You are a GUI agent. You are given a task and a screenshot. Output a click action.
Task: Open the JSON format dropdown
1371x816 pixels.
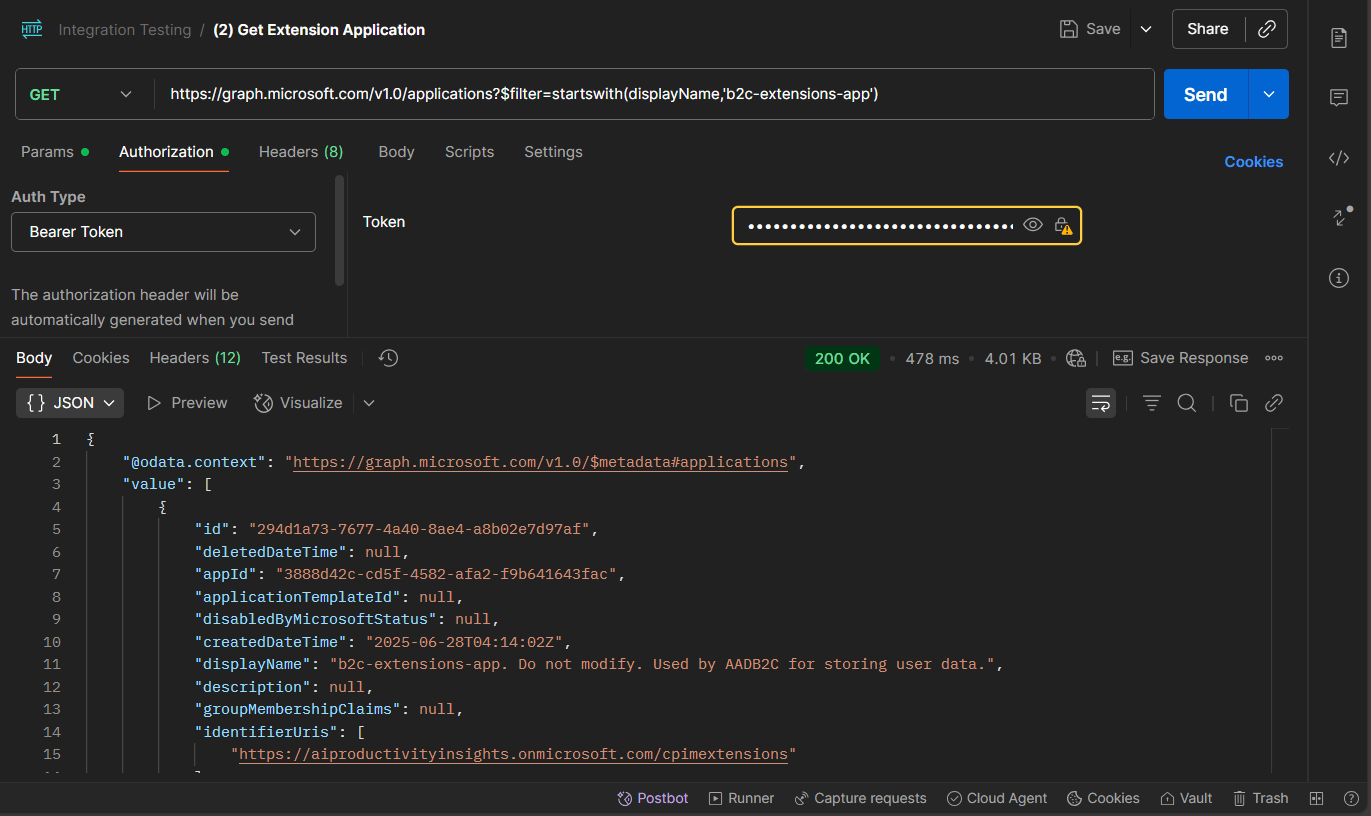pos(70,403)
